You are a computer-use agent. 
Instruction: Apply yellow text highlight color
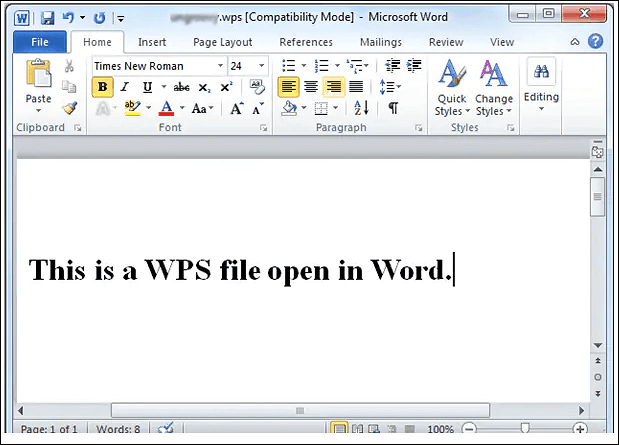click(x=132, y=108)
